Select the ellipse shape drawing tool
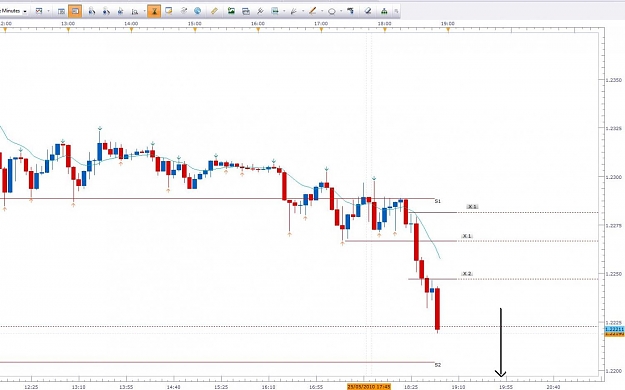The image size is (625, 390). click(332, 11)
